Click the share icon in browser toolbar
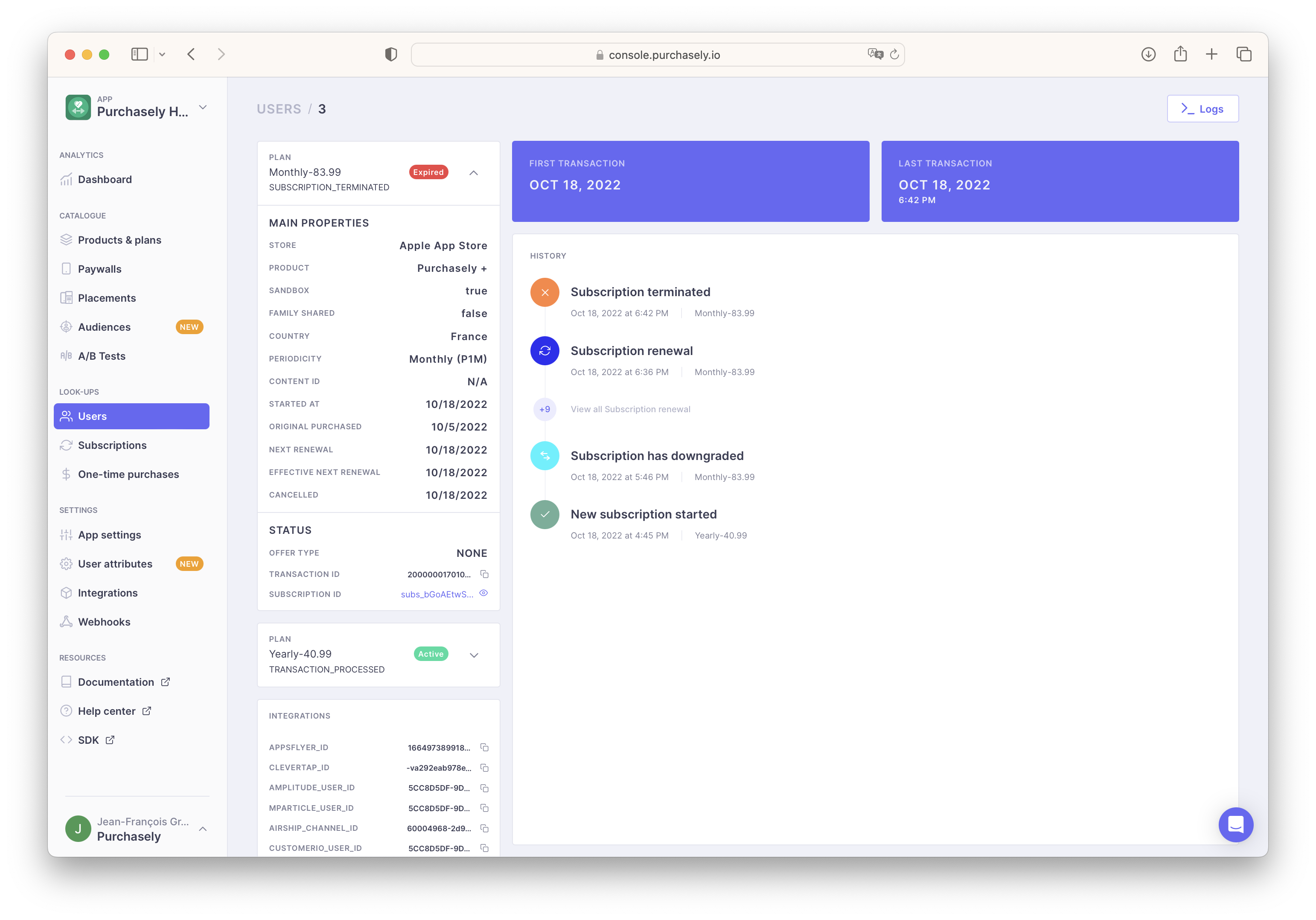 [x=1180, y=54]
